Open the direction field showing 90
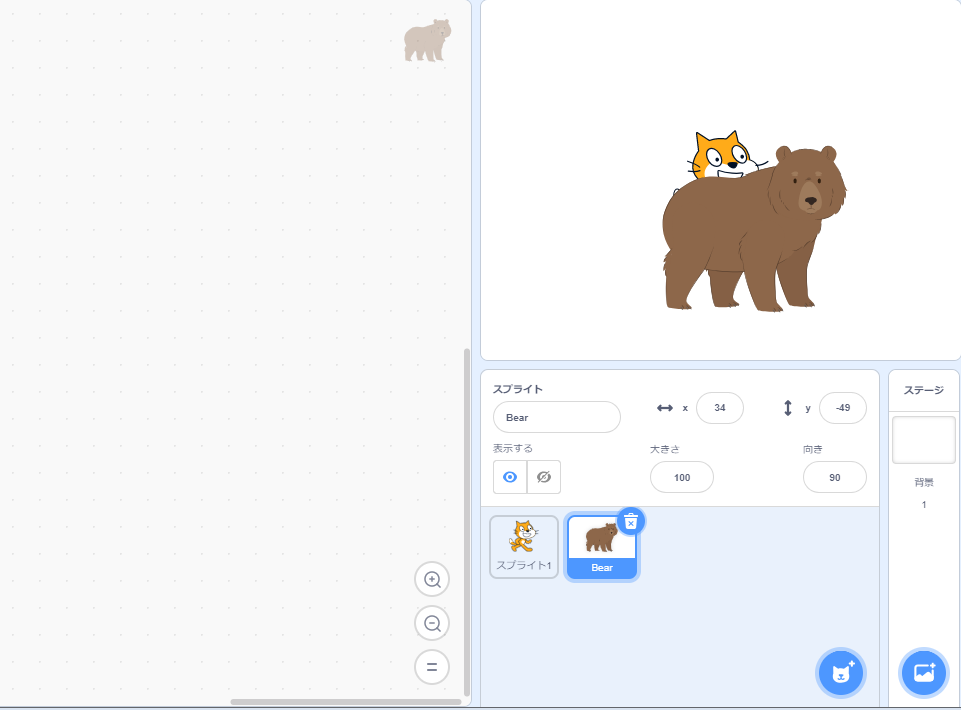 click(x=835, y=477)
